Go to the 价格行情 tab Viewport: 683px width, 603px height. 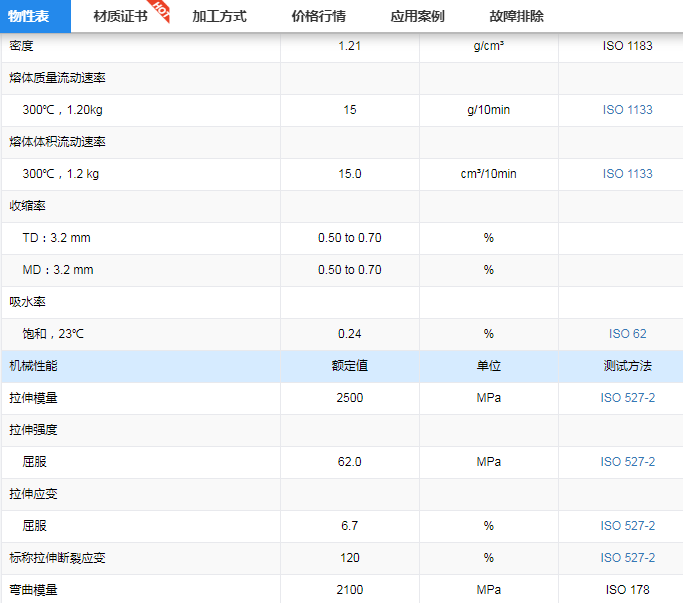pos(318,16)
